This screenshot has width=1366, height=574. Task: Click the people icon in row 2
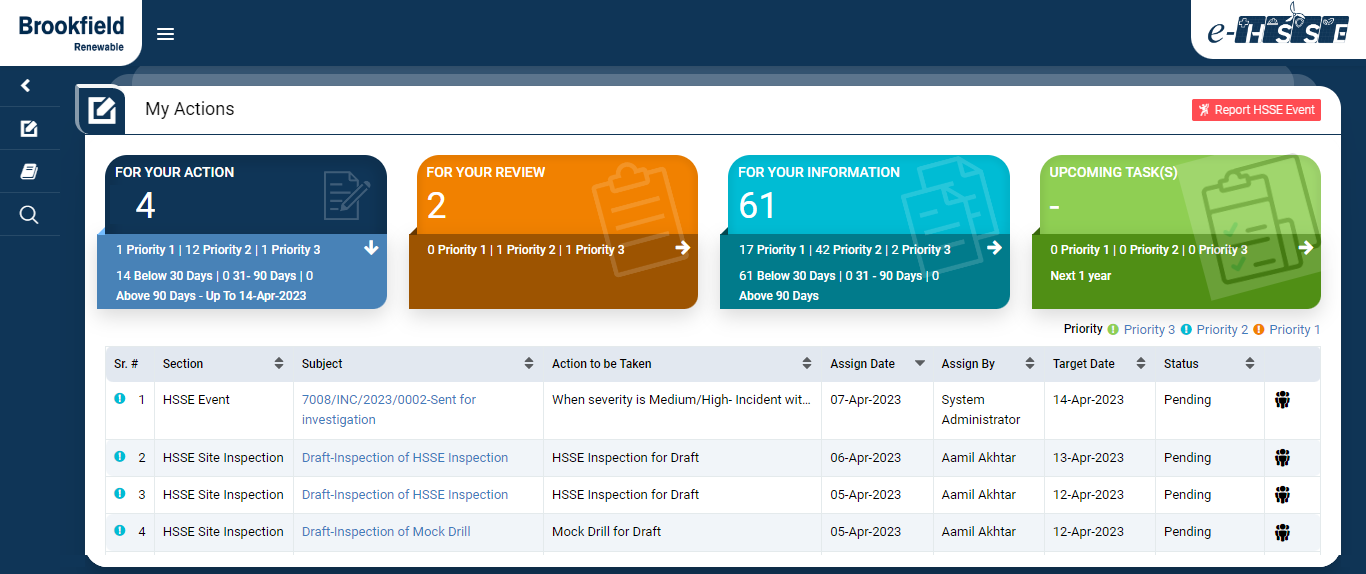coord(1283,458)
